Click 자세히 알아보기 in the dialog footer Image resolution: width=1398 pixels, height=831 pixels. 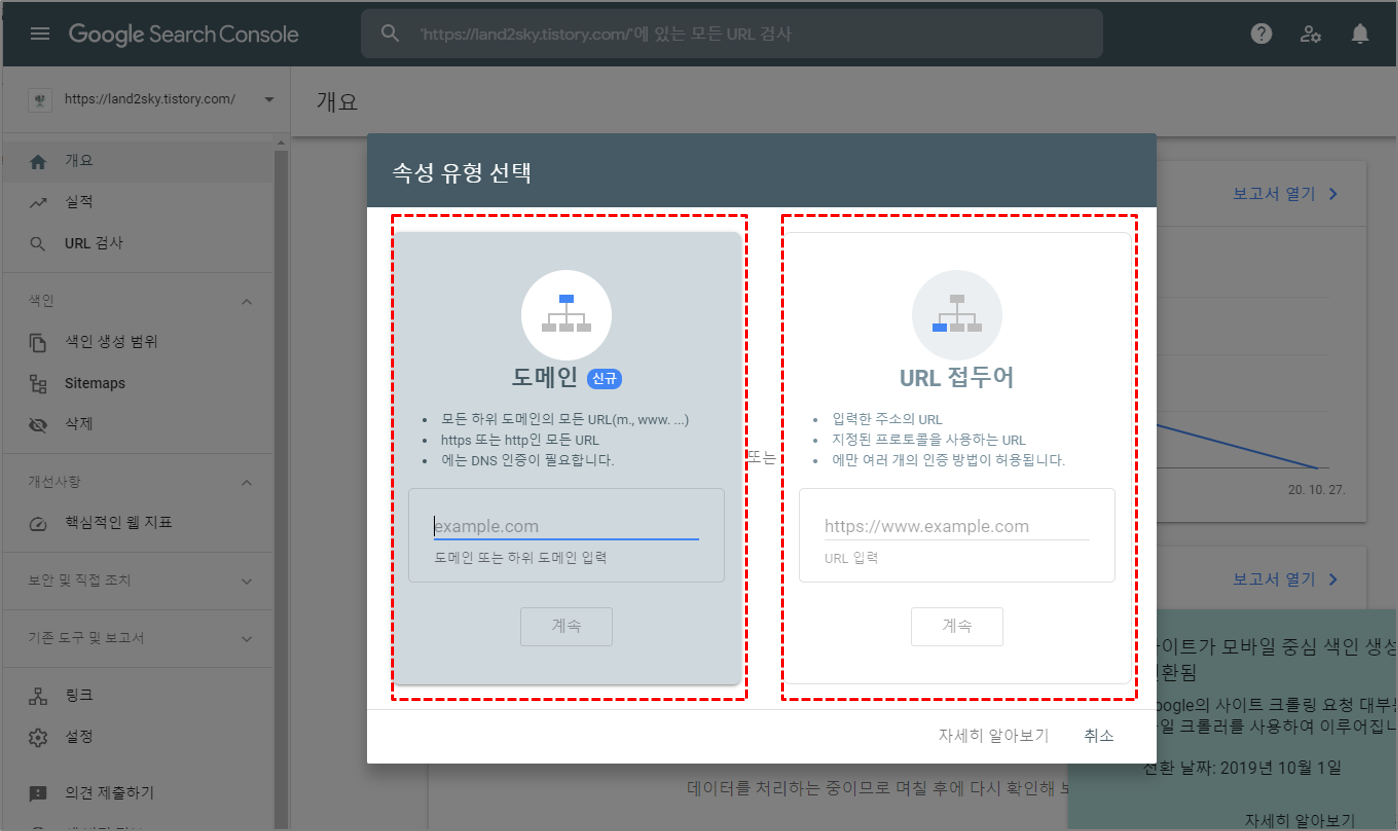994,735
